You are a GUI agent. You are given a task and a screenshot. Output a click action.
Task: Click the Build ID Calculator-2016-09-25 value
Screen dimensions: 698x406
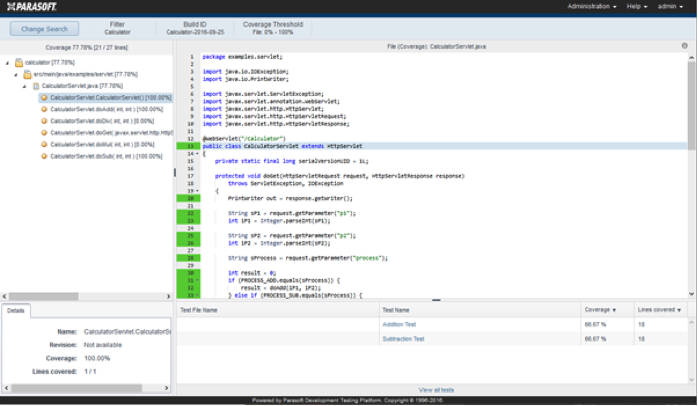pyautogui.click(x=195, y=32)
